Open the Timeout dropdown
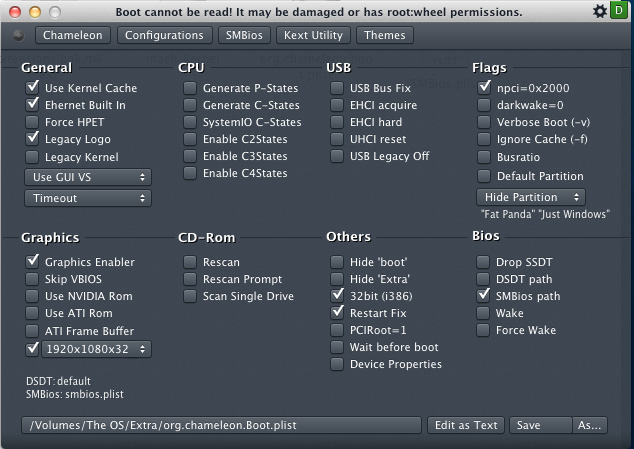The width and height of the screenshot is (634, 449). pyautogui.click(x=88, y=198)
